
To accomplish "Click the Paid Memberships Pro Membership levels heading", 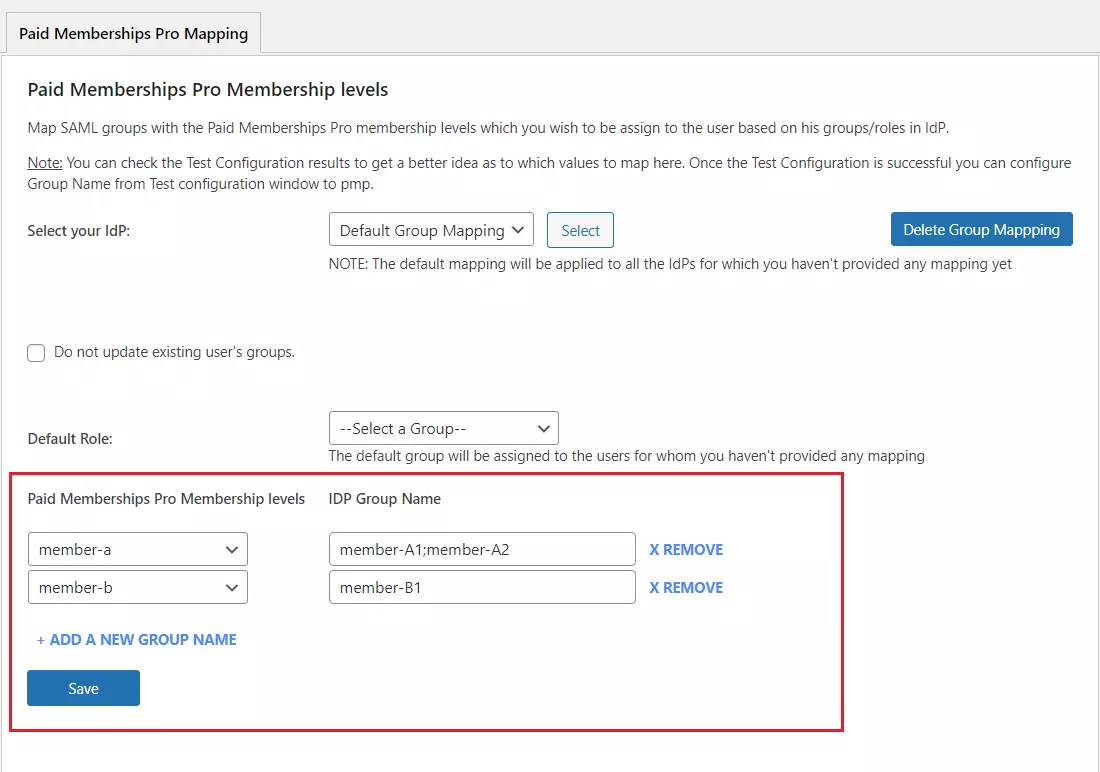I will [x=208, y=90].
